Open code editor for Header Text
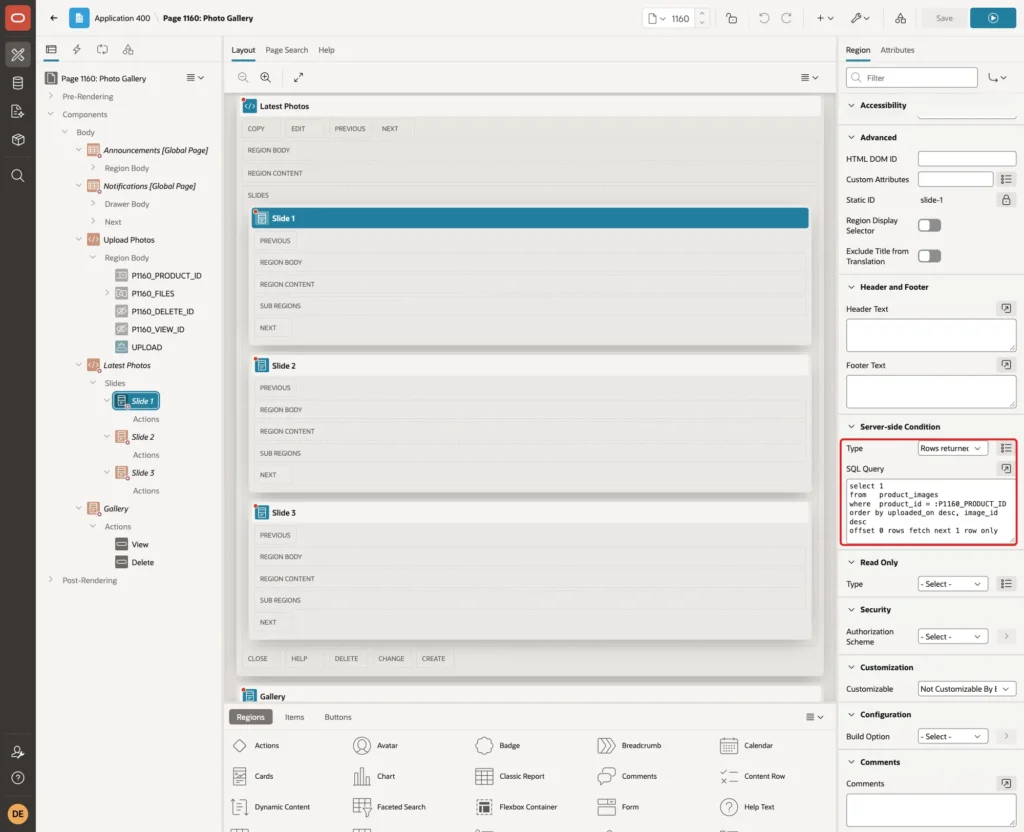Screen dimensions: 1024x832 pos(1006,308)
